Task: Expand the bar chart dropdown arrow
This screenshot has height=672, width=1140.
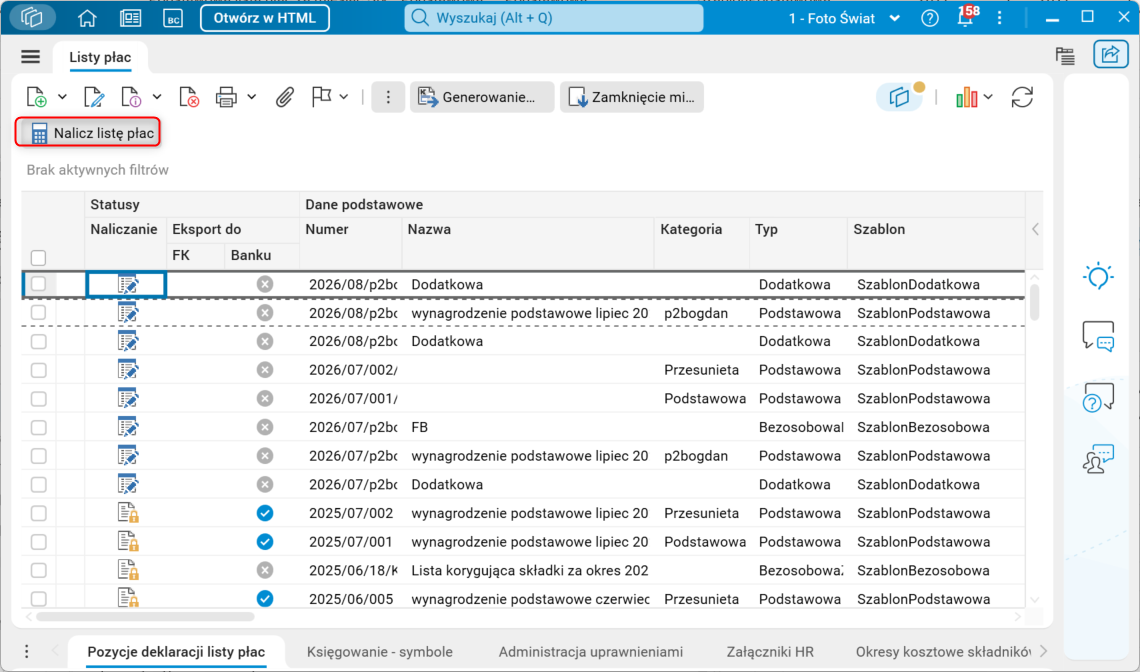Action: click(x=988, y=97)
